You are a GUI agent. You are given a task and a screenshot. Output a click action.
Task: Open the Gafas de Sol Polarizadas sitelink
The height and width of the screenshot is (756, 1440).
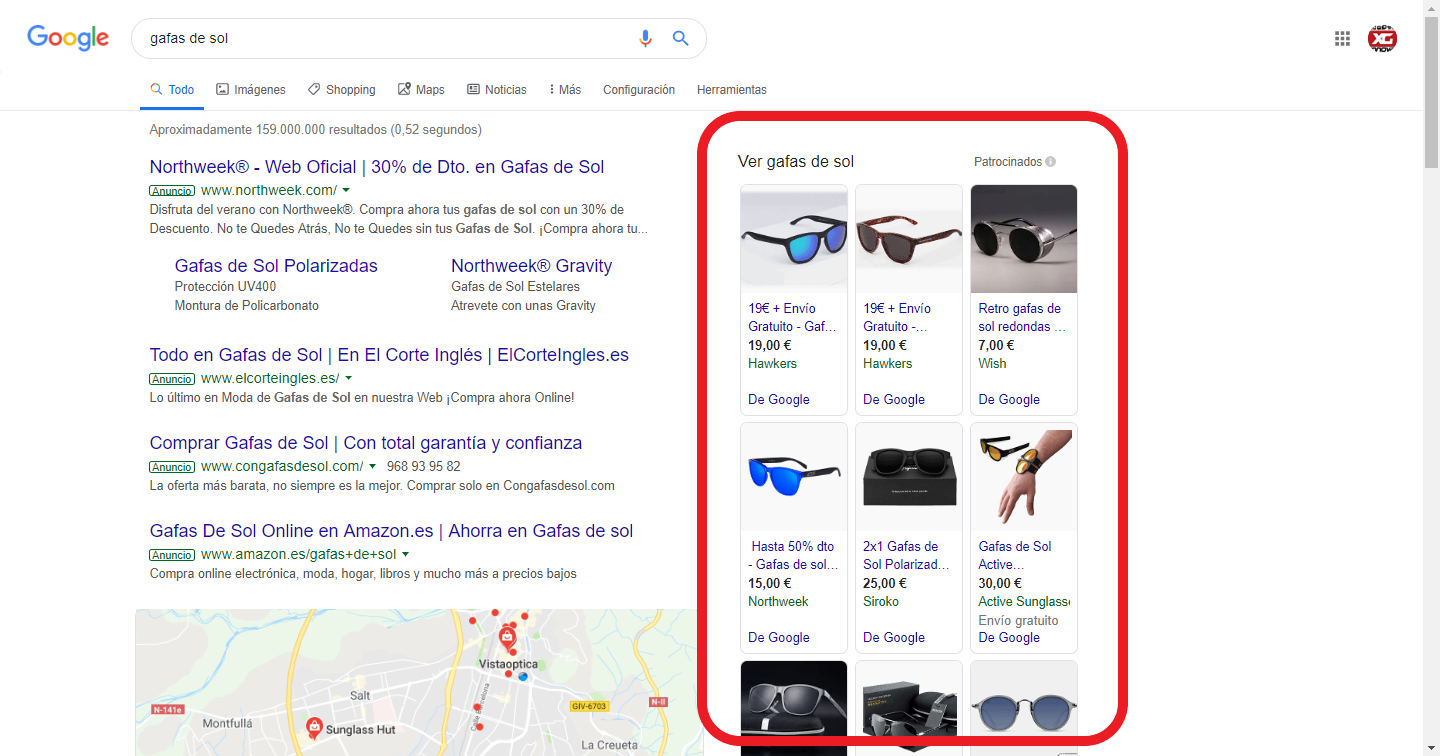[x=276, y=266]
